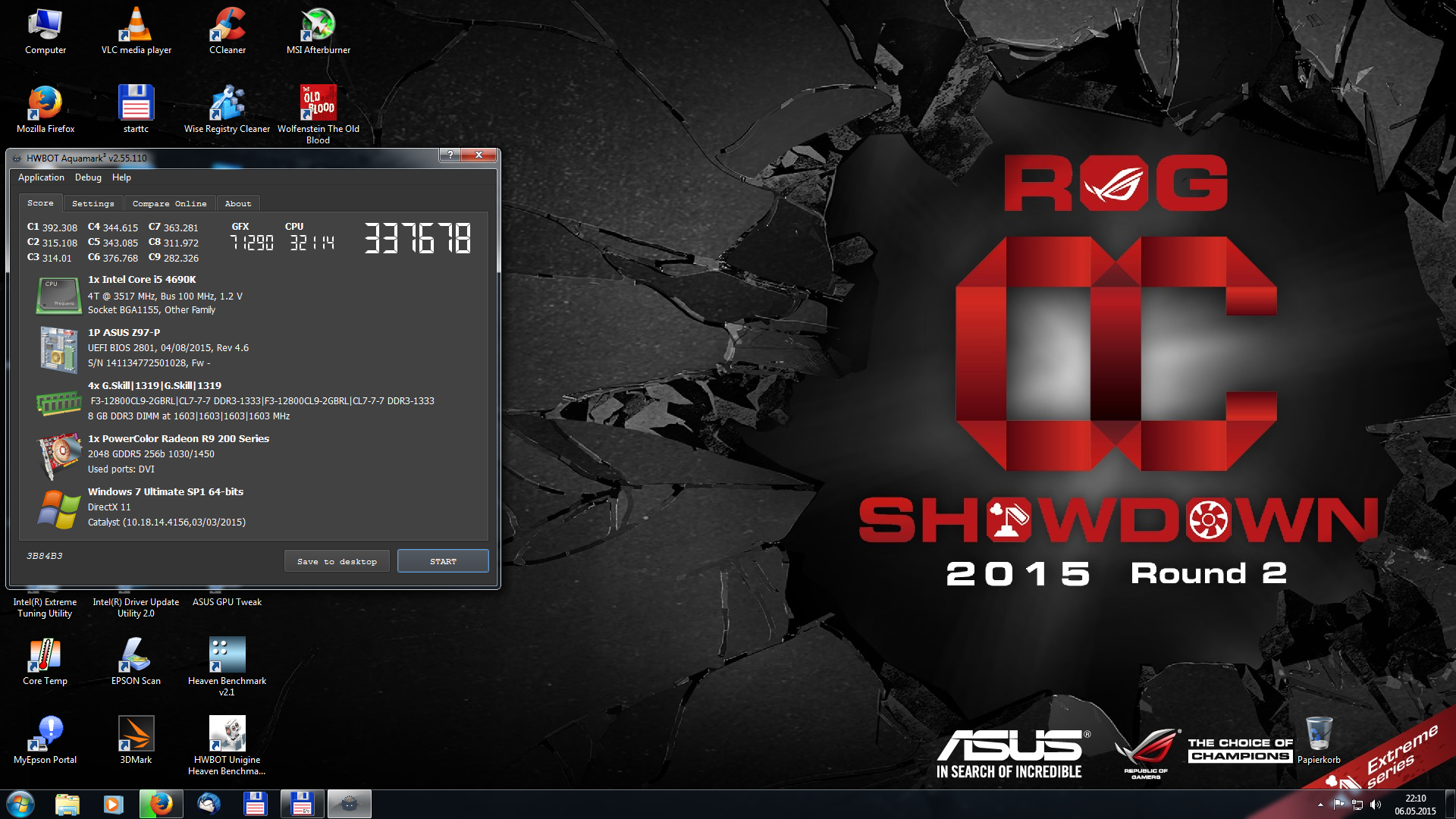
Task: Click 'Windows 7 Ultimate SP1 64-bits' heading
Action: [x=165, y=491]
